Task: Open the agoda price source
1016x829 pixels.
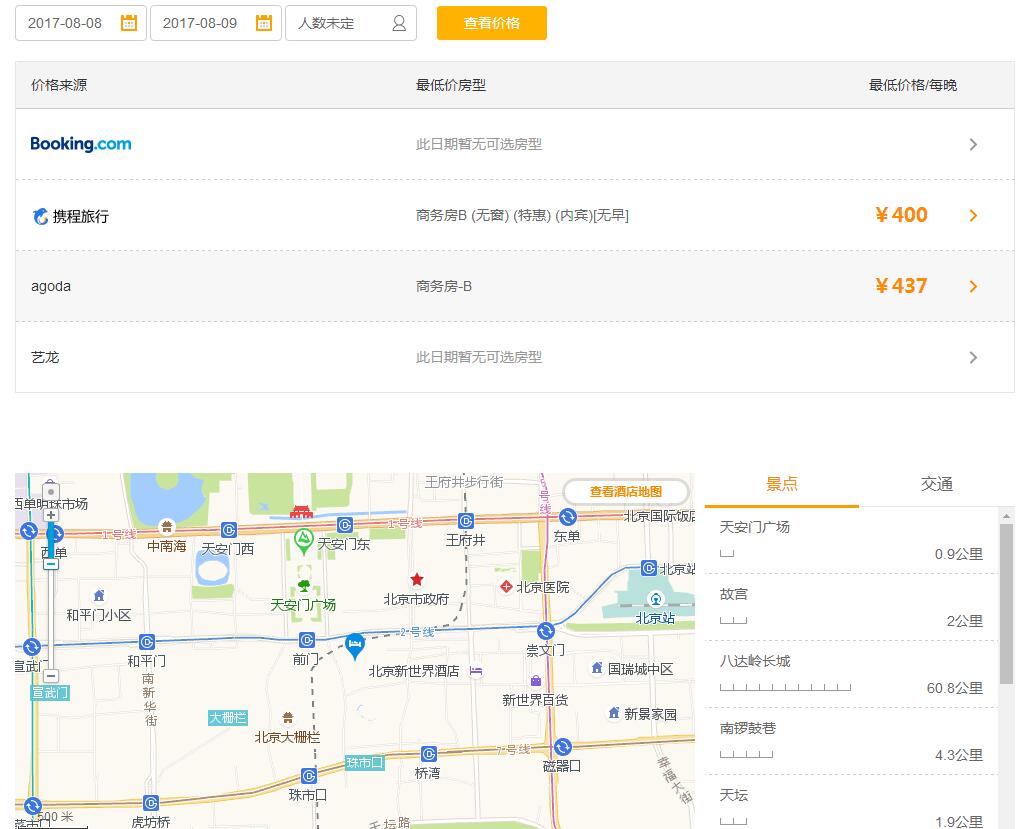Action: point(51,286)
